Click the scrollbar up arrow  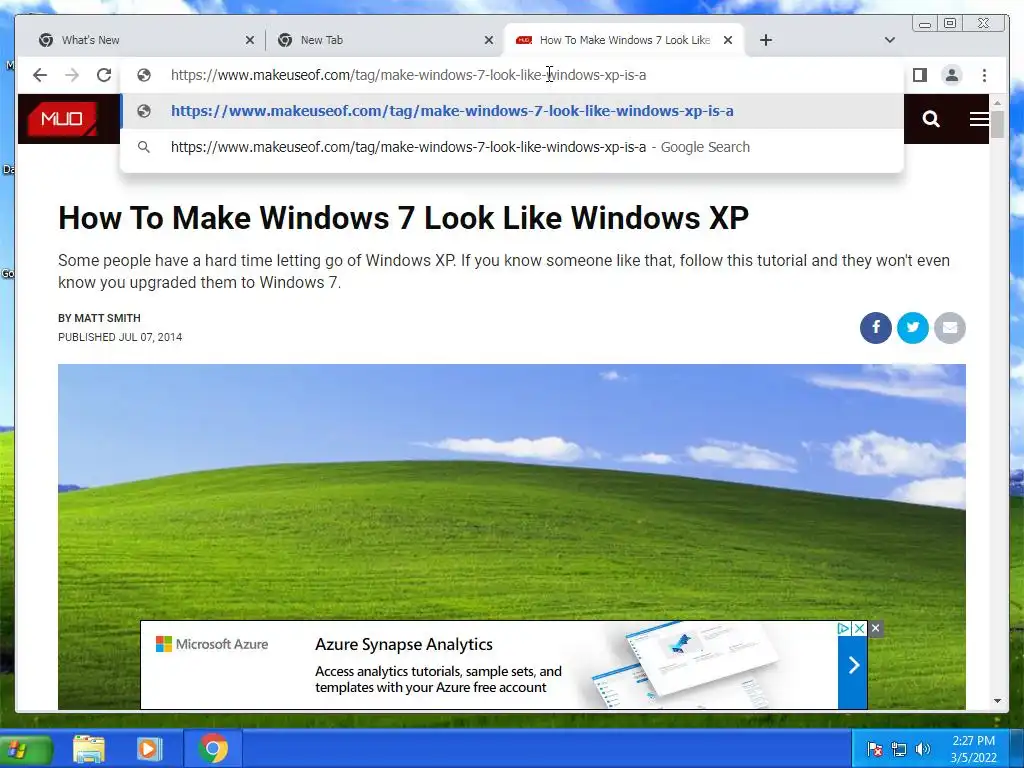[x=997, y=103]
